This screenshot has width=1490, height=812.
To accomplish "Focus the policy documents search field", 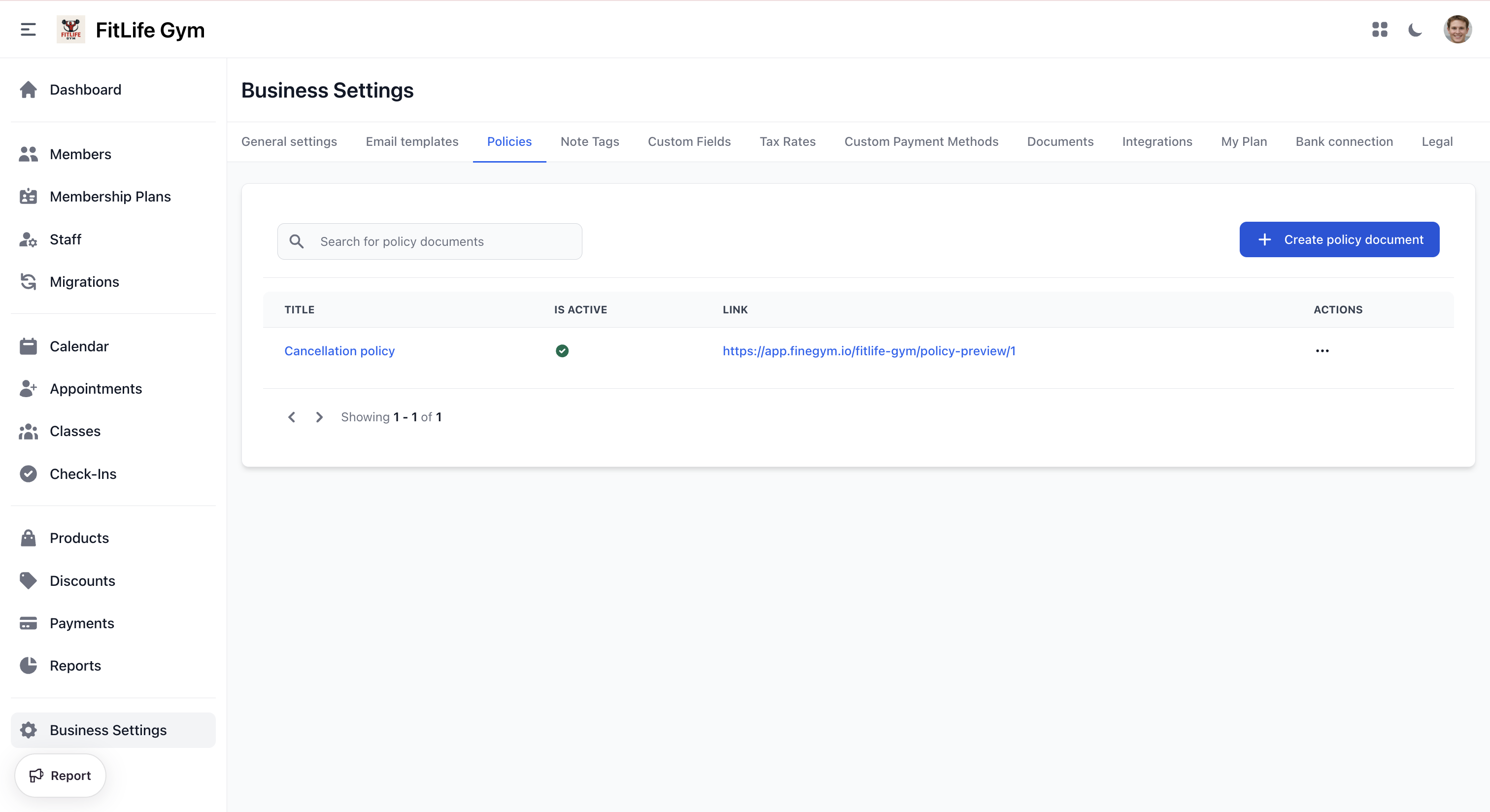I will tap(445, 242).
